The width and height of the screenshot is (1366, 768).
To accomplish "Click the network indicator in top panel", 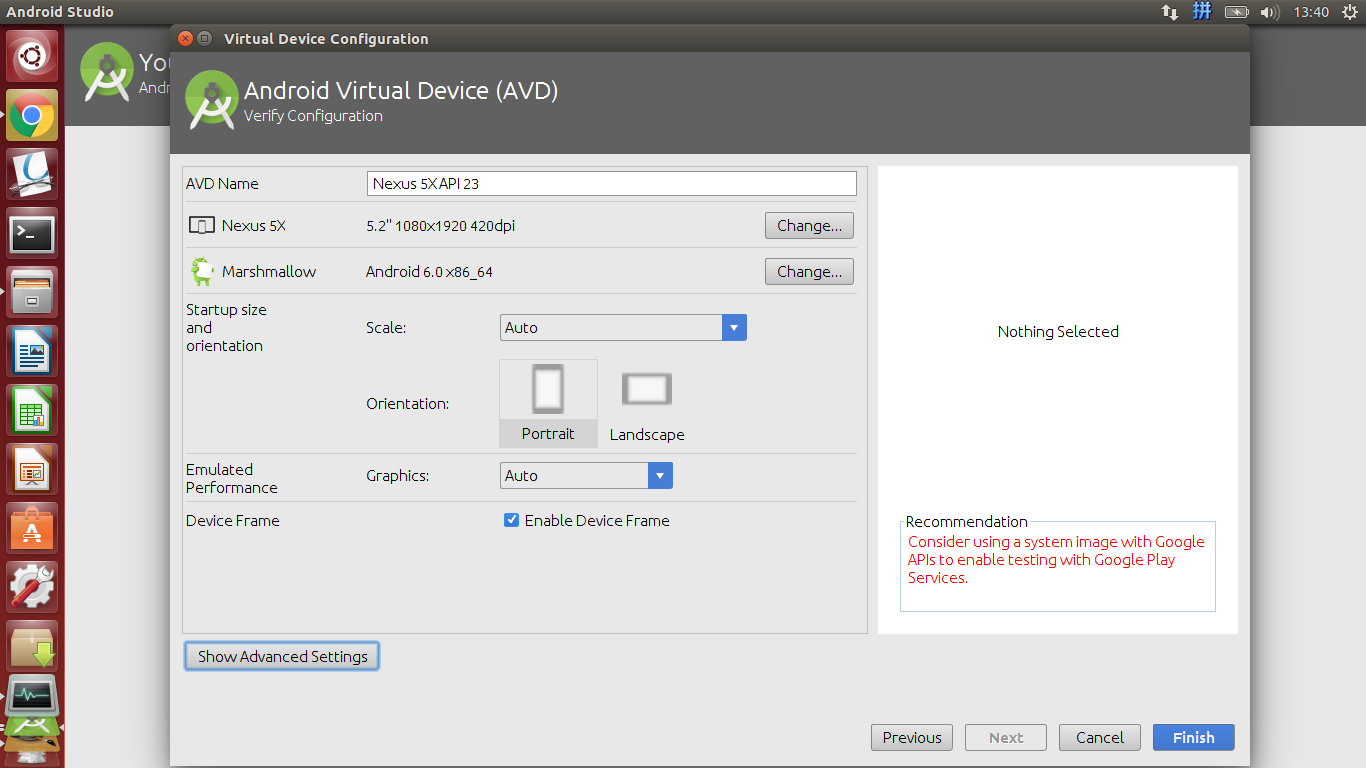I will point(1170,12).
